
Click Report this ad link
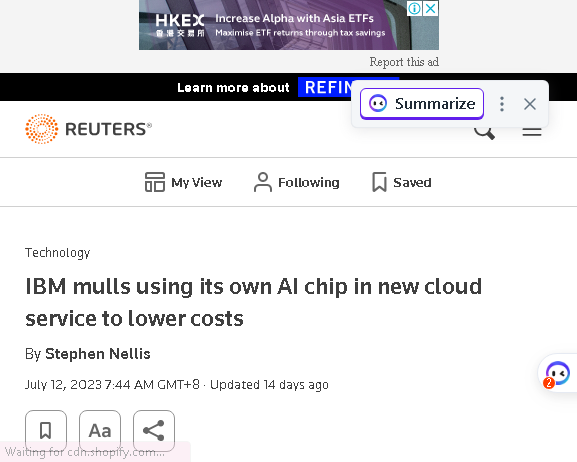point(404,62)
